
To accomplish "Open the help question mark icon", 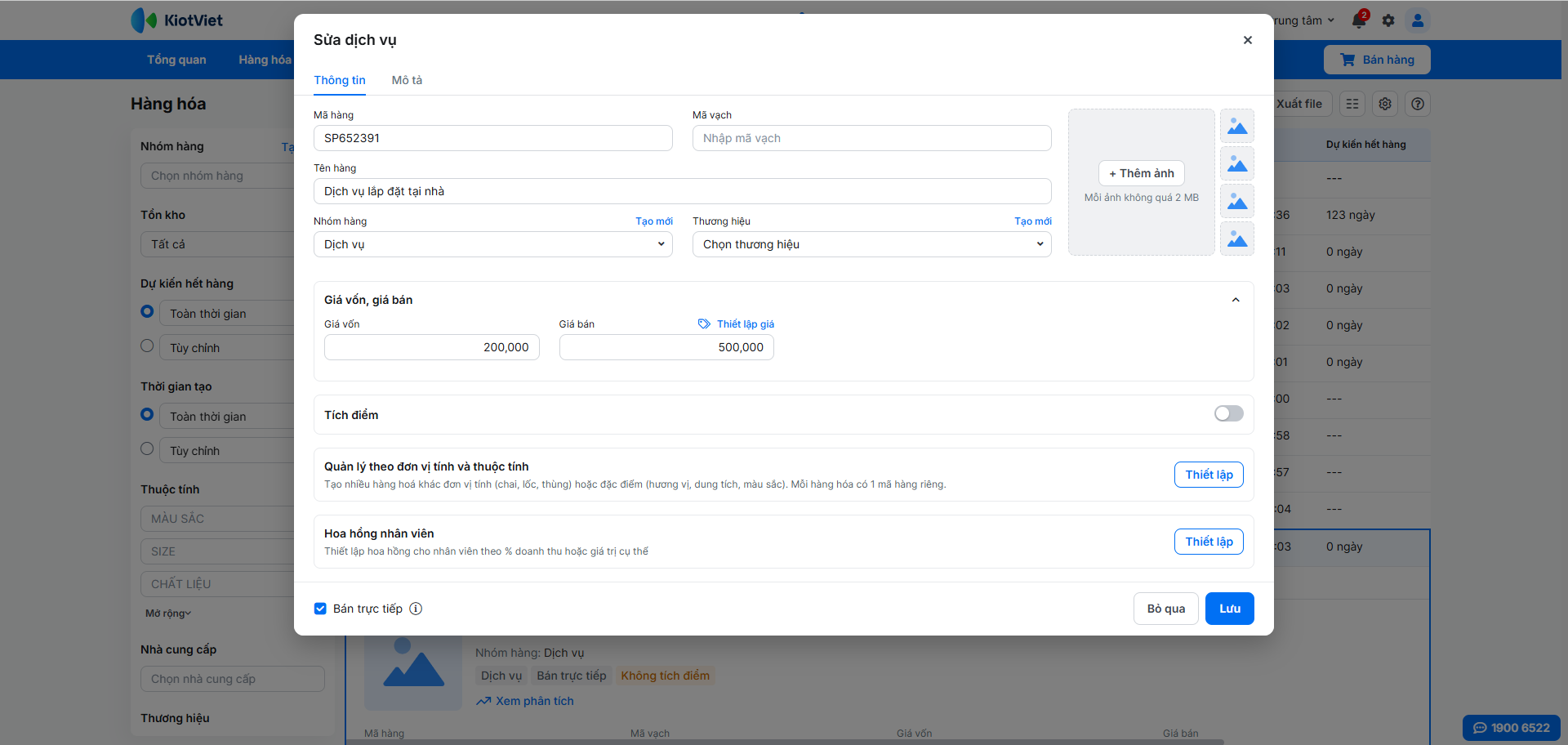I will pyautogui.click(x=1418, y=104).
